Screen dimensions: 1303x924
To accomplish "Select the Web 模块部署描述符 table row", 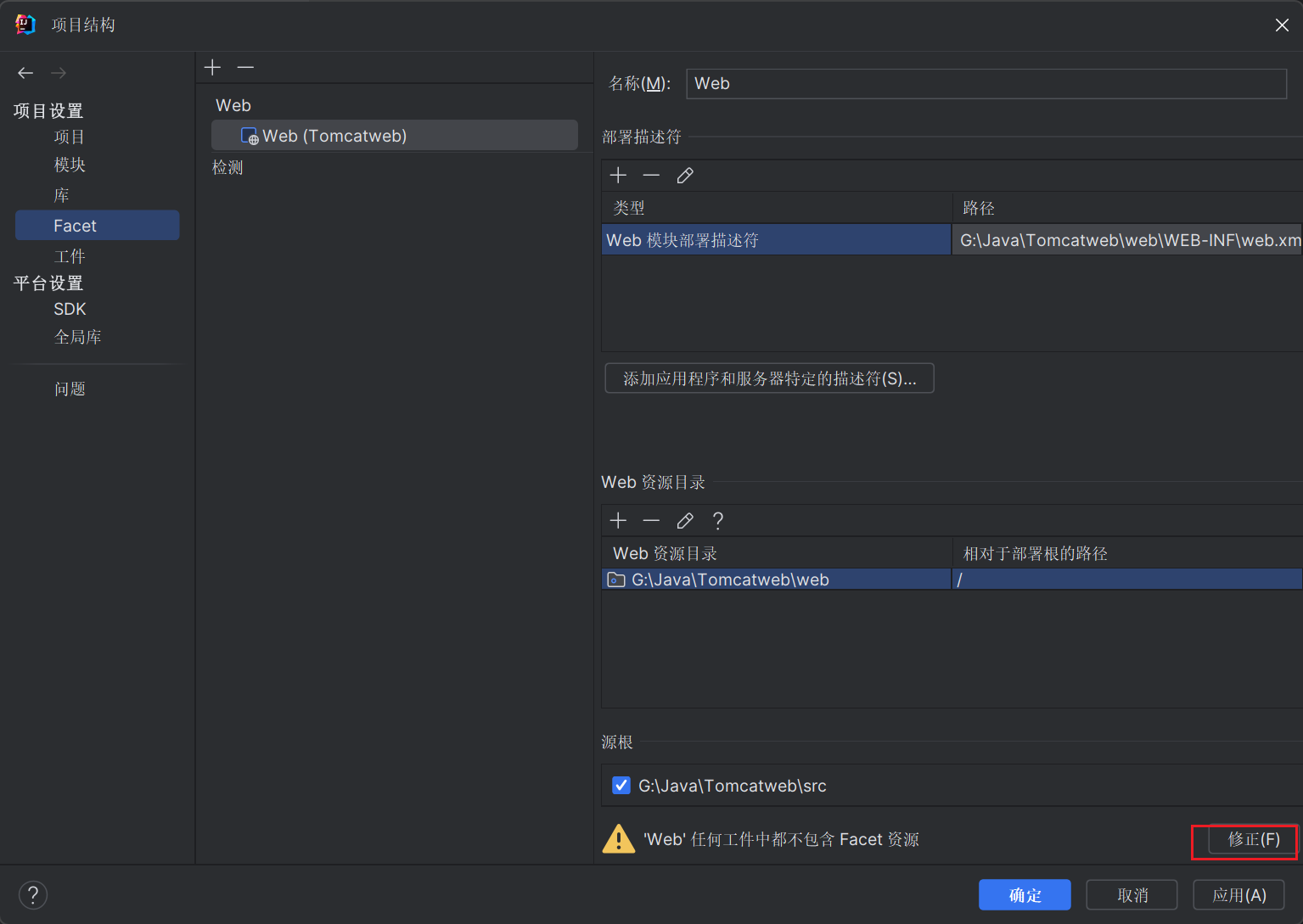I will point(776,240).
